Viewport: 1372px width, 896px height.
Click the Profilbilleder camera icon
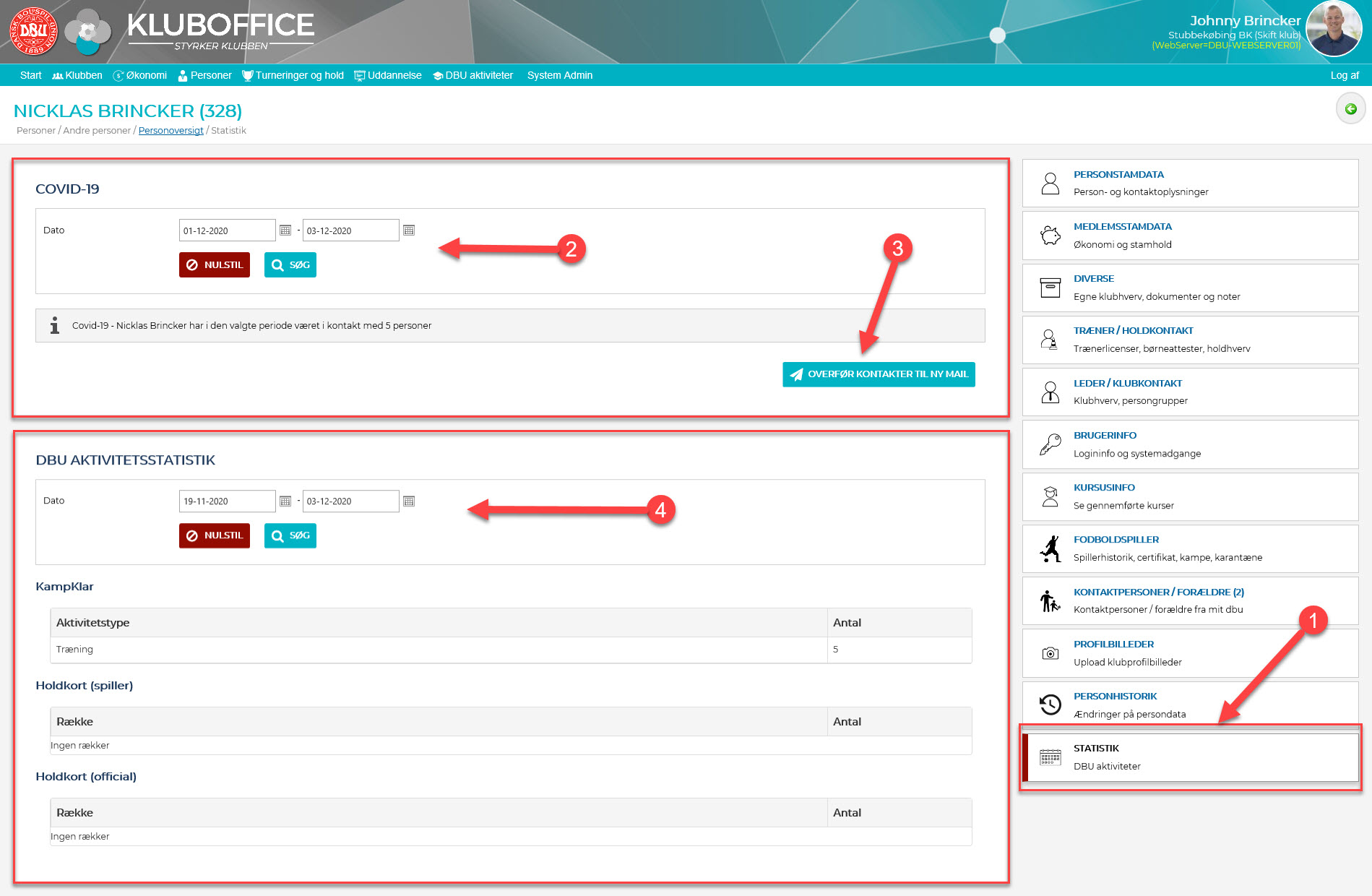(x=1050, y=653)
